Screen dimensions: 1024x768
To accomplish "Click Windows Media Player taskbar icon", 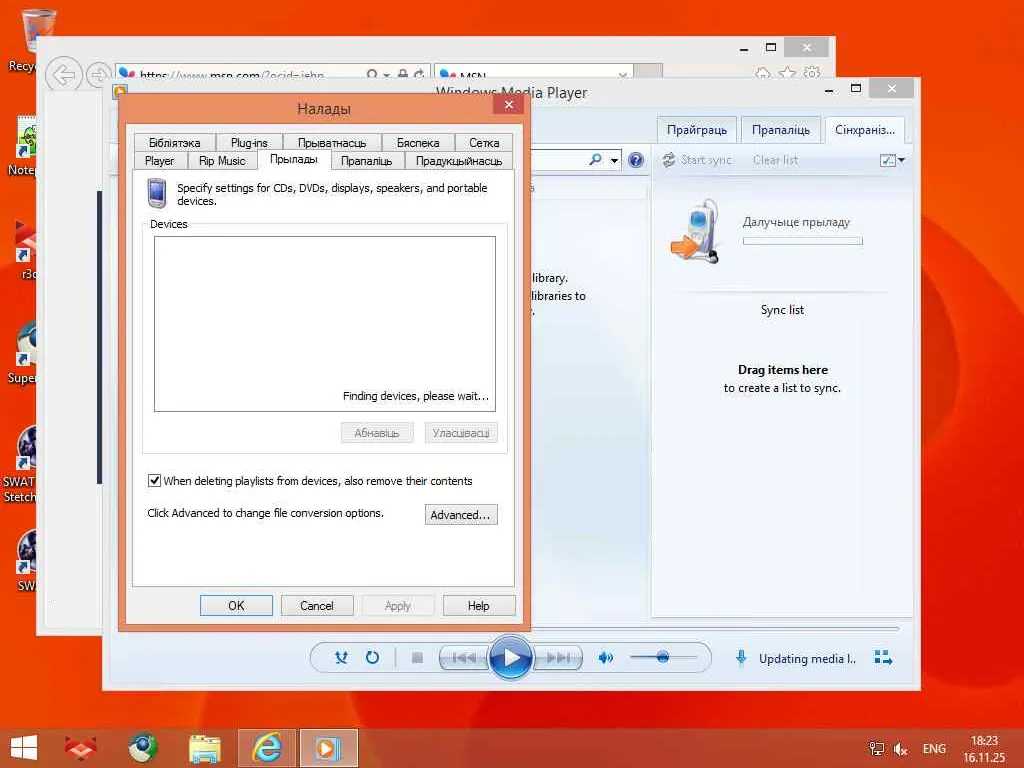I will [328, 748].
